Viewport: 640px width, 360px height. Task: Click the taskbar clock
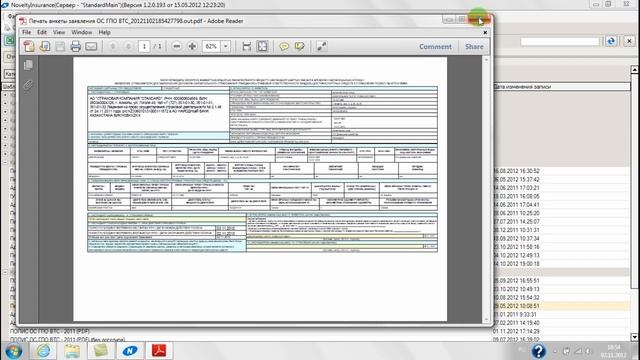tap(613, 351)
